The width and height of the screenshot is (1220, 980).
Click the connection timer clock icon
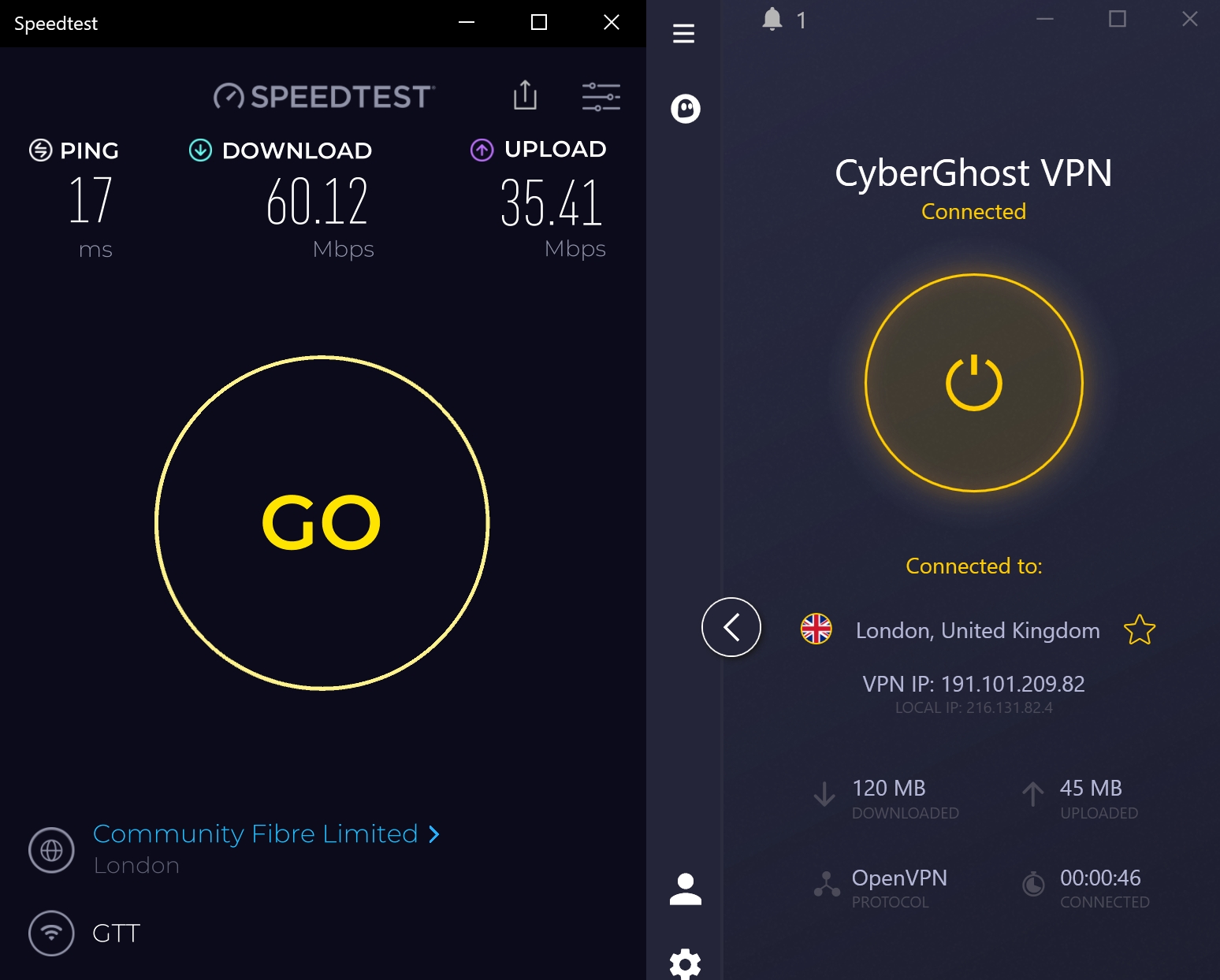tap(1033, 885)
